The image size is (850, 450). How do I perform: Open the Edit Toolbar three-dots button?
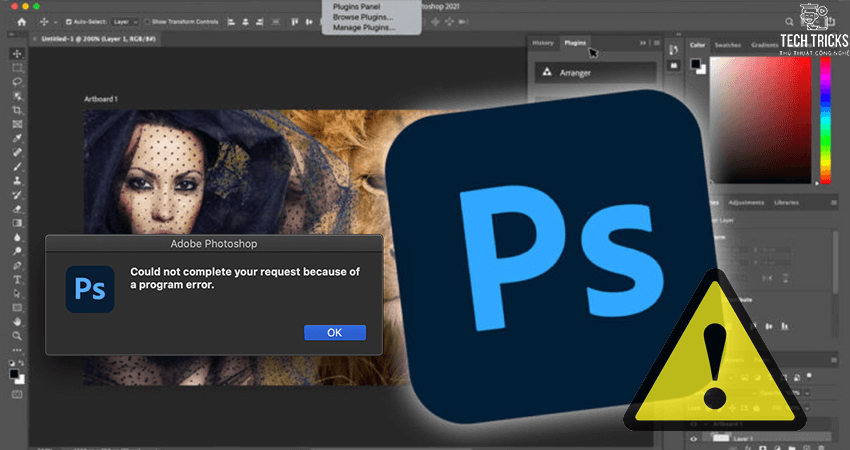tap(17, 350)
